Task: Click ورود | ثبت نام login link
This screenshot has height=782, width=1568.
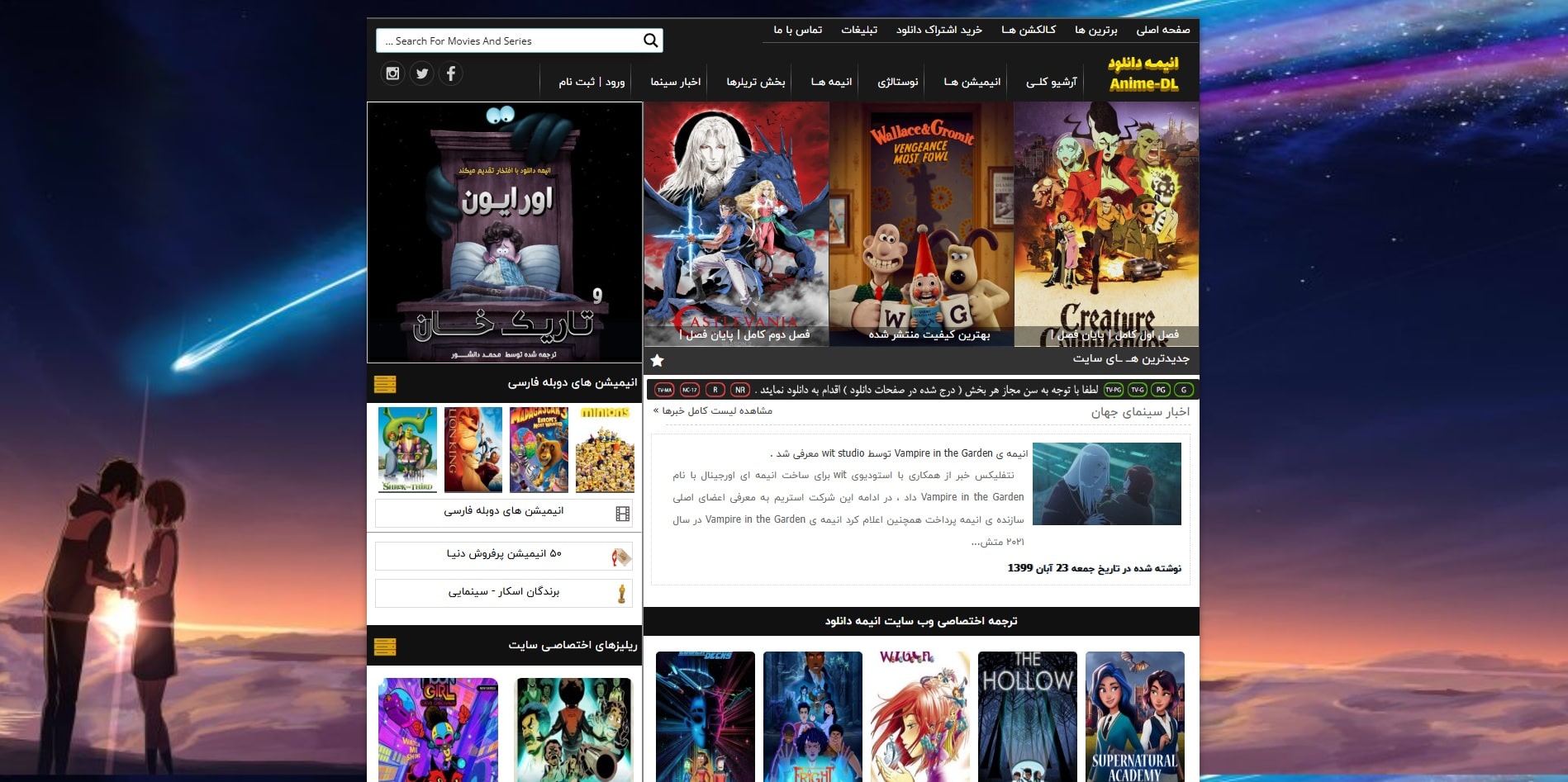Action: [x=592, y=82]
